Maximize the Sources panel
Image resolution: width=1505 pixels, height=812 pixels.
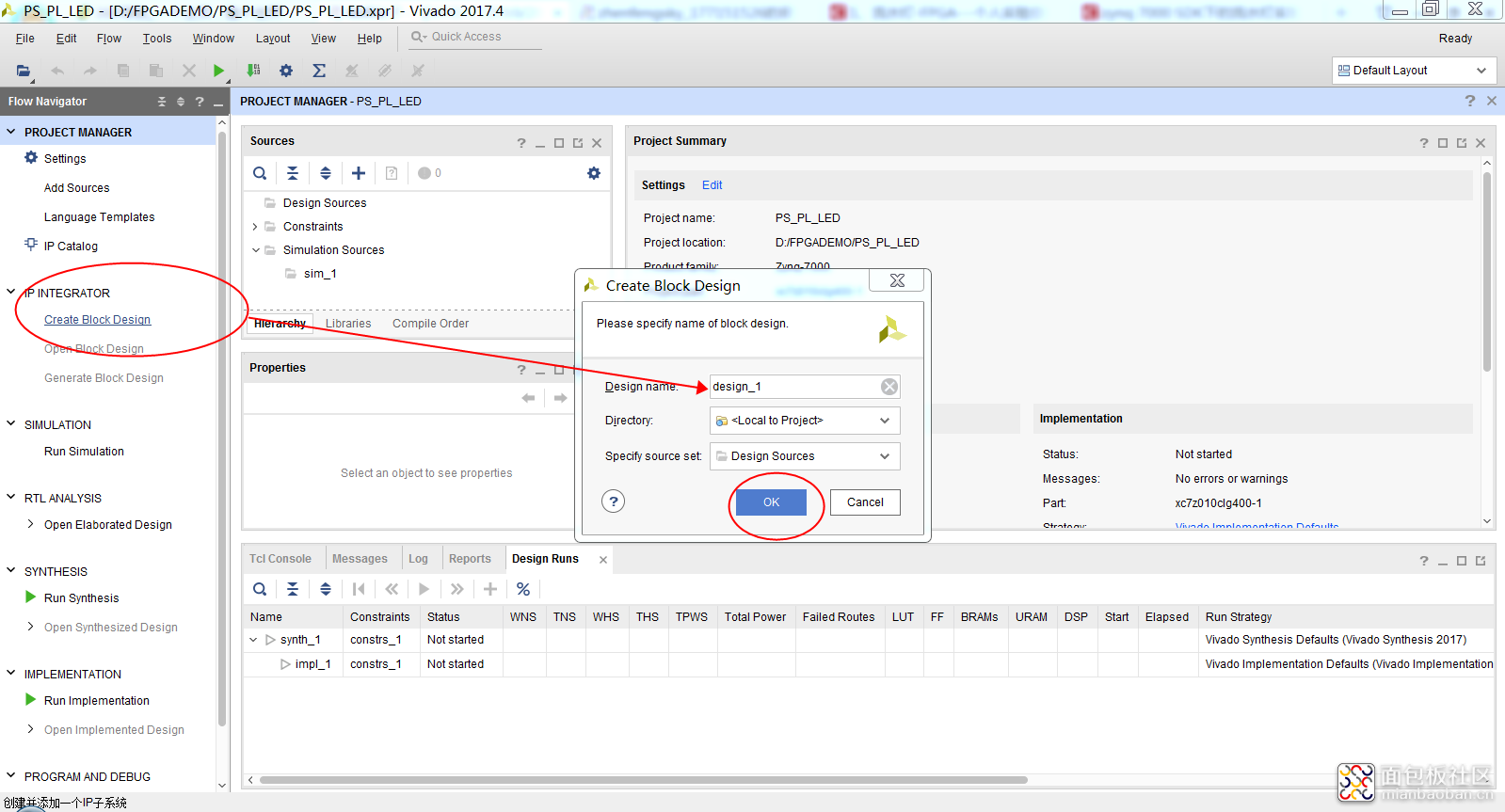pyautogui.click(x=559, y=143)
